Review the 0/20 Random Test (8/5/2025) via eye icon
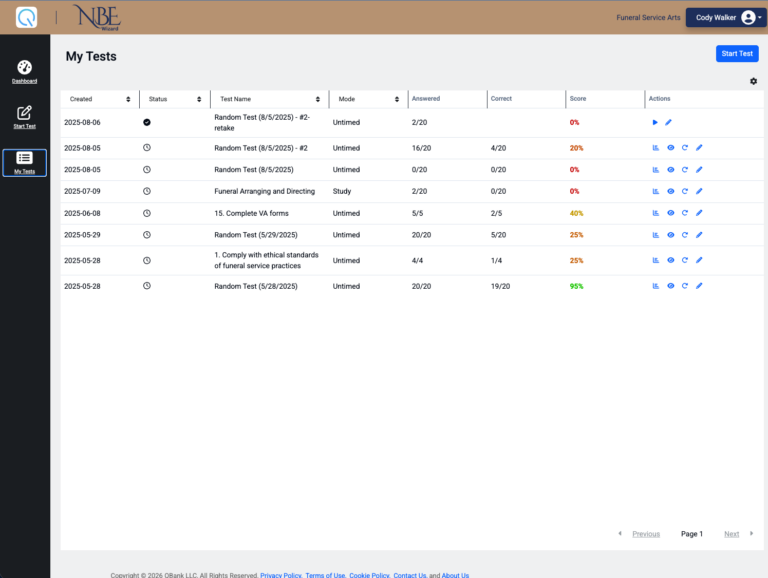Image resolution: width=768 pixels, height=578 pixels. pos(671,169)
